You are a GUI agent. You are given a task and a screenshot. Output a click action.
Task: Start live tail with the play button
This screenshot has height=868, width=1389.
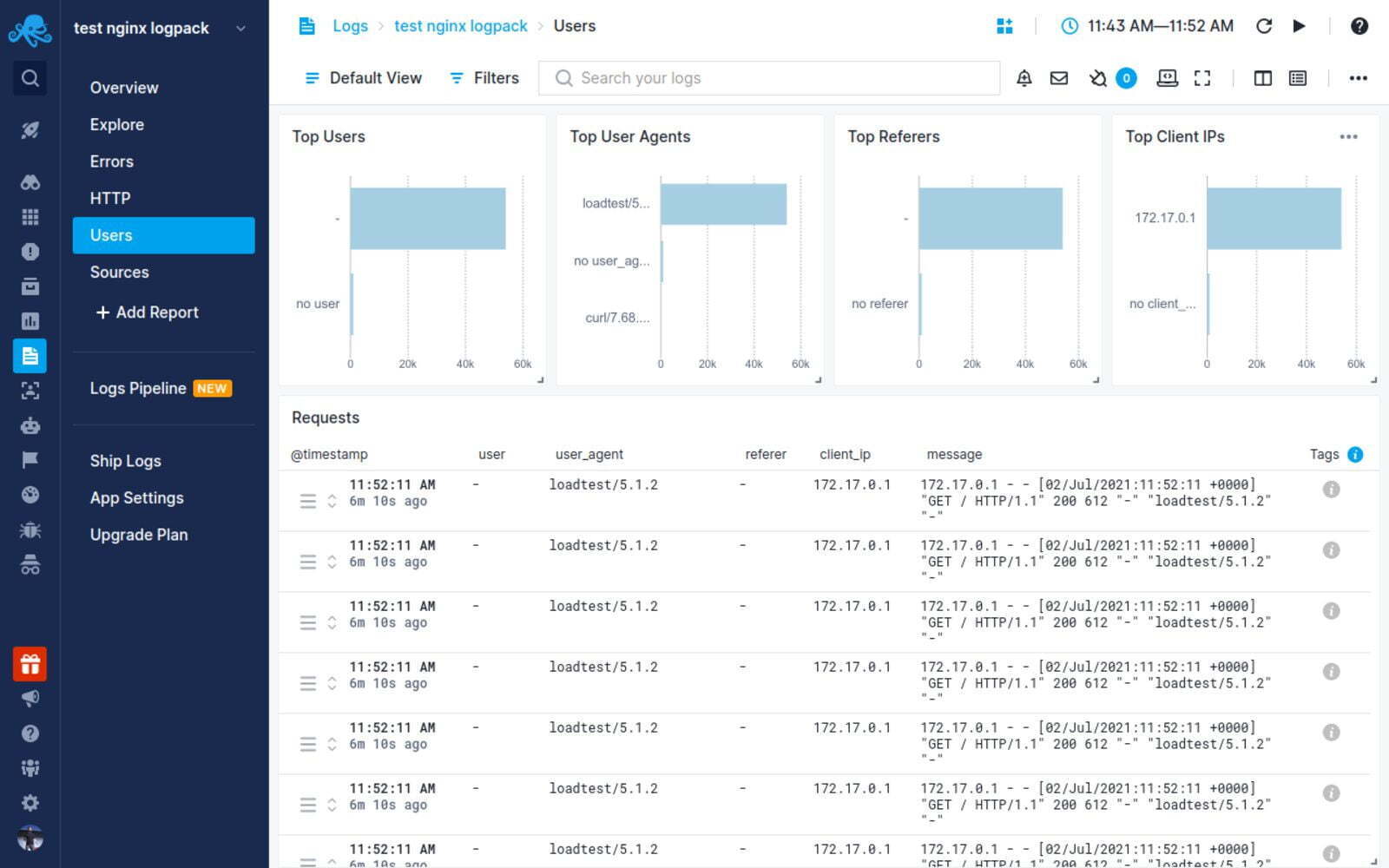(x=1300, y=26)
